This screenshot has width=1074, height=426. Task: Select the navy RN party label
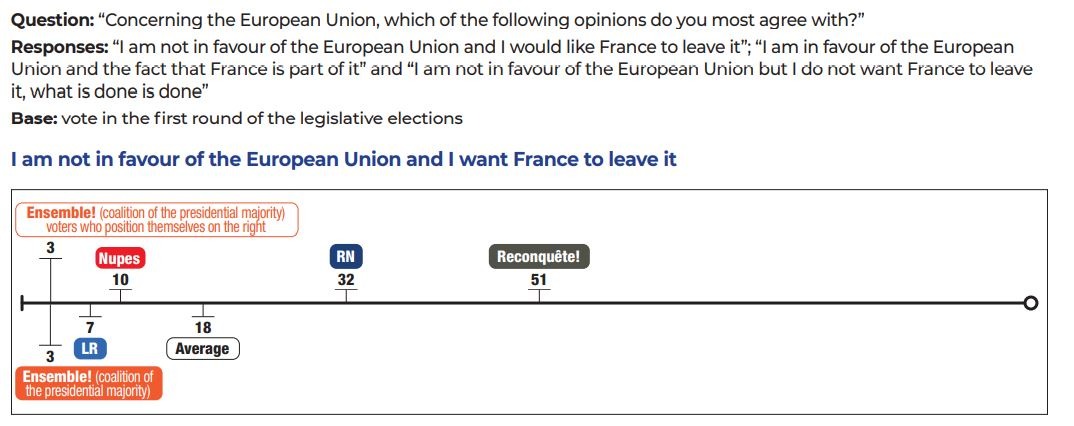click(345, 257)
